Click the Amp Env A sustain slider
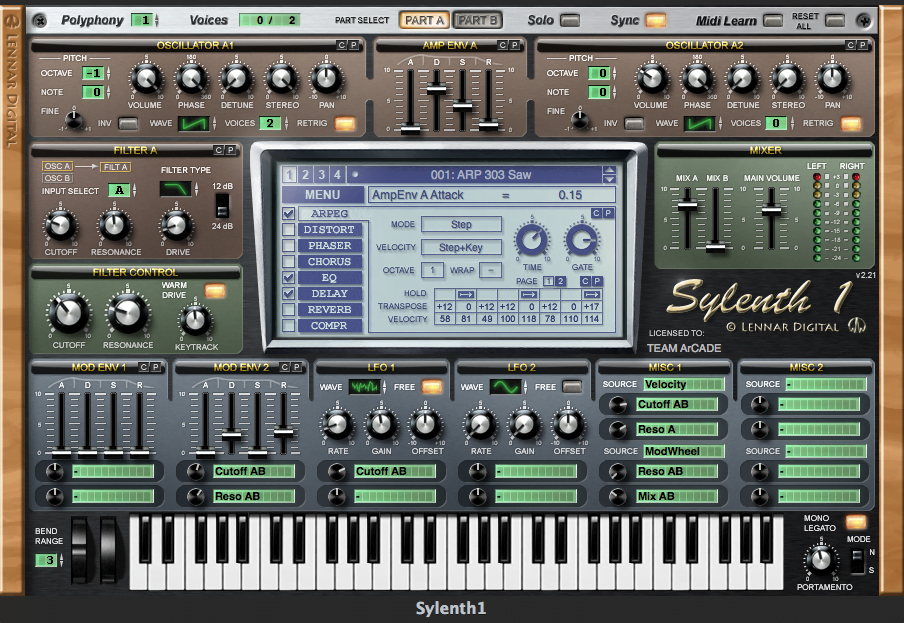This screenshot has height=623, width=904. pos(462,105)
